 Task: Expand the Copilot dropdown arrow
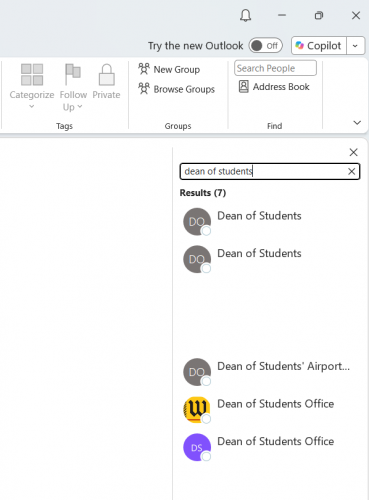coord(355,46)
